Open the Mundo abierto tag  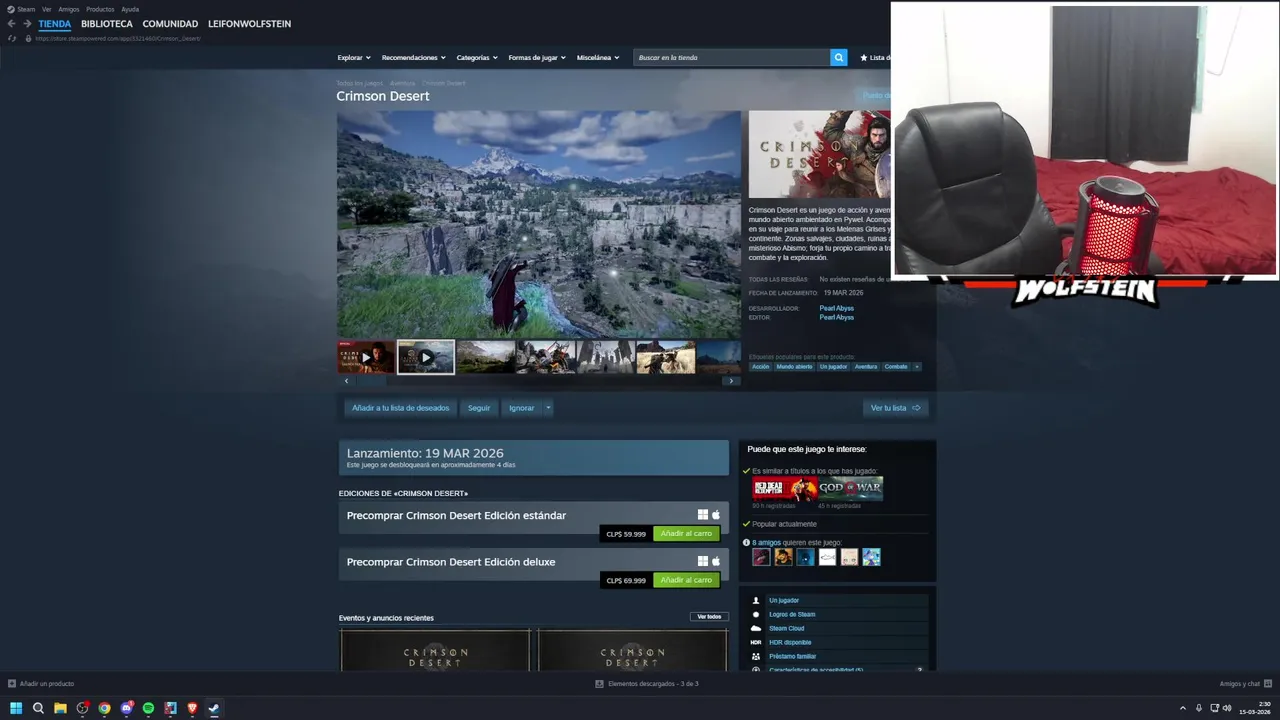point(794,367)
